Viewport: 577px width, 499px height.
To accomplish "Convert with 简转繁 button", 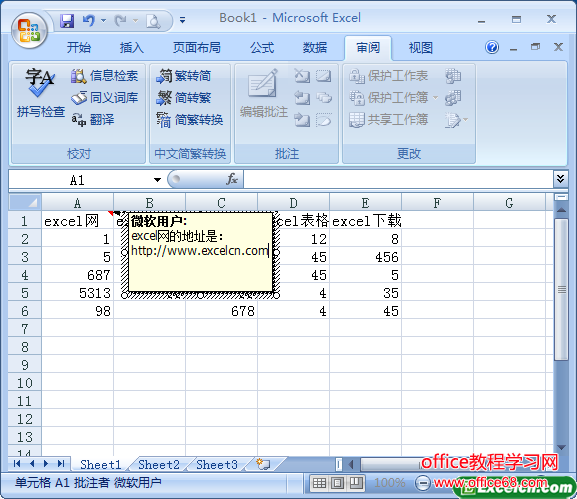I will [183, 98].
